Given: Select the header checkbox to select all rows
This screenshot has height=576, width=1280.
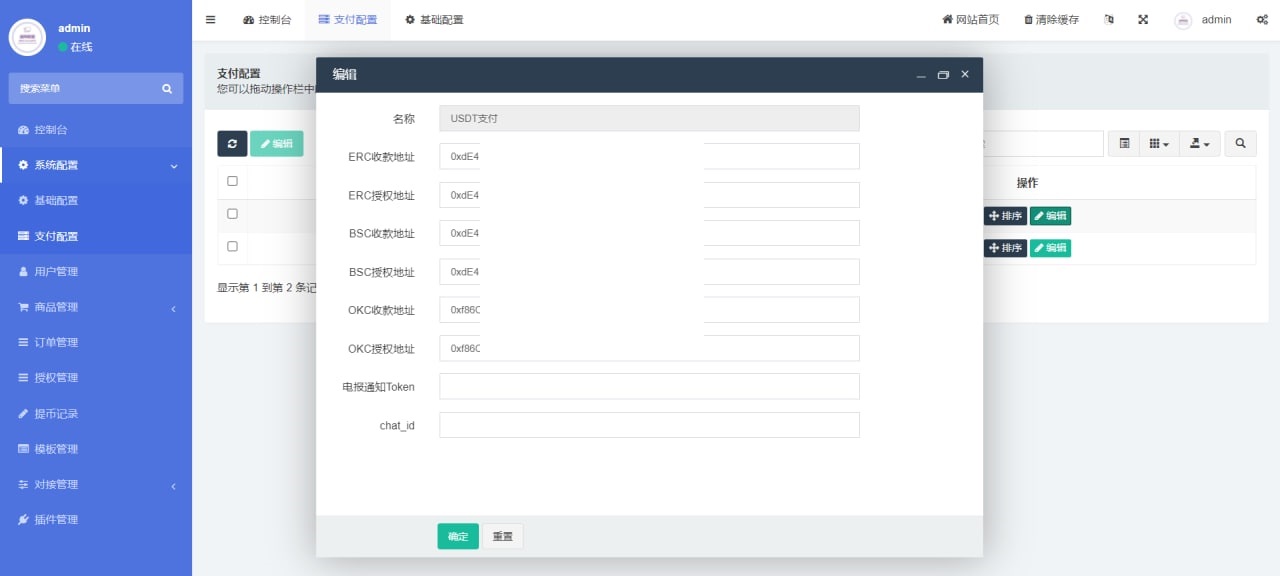Looking at the screenshot, I should coord(232,181).
